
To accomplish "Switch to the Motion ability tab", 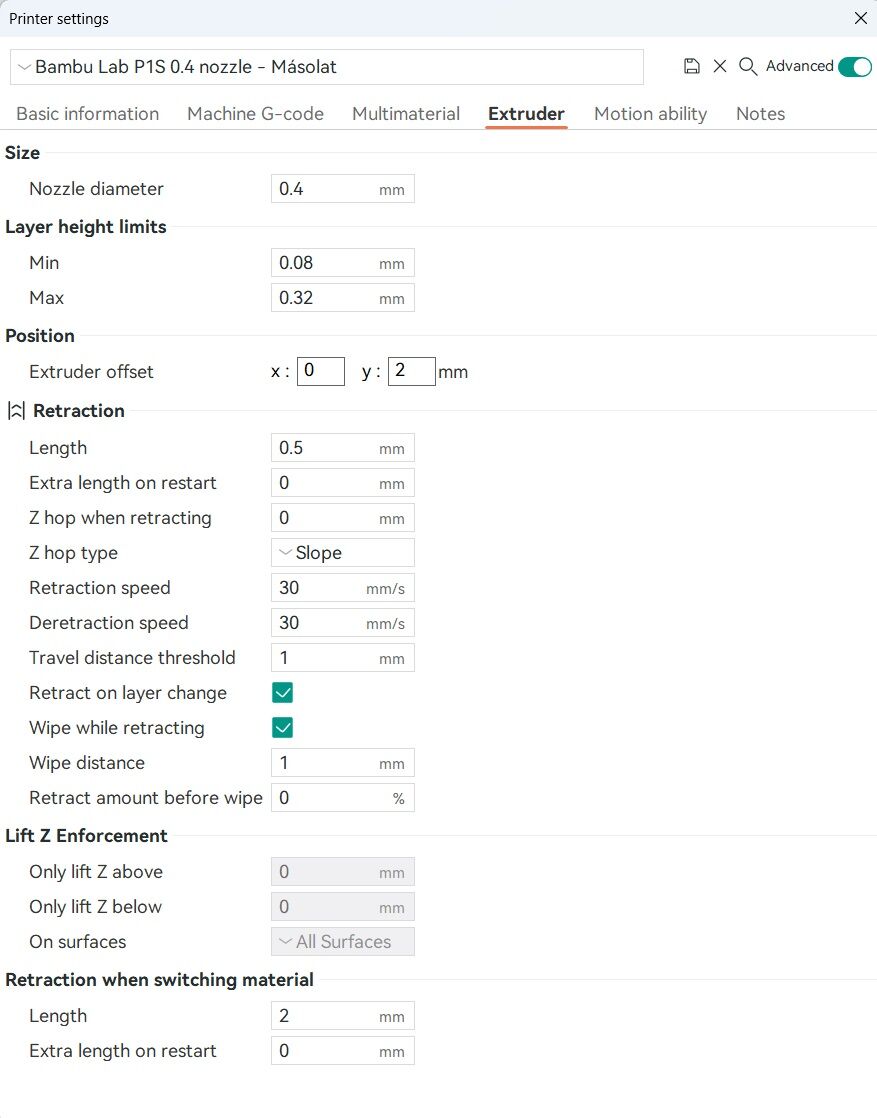I will pyautogui.click(x=650, y=113).
